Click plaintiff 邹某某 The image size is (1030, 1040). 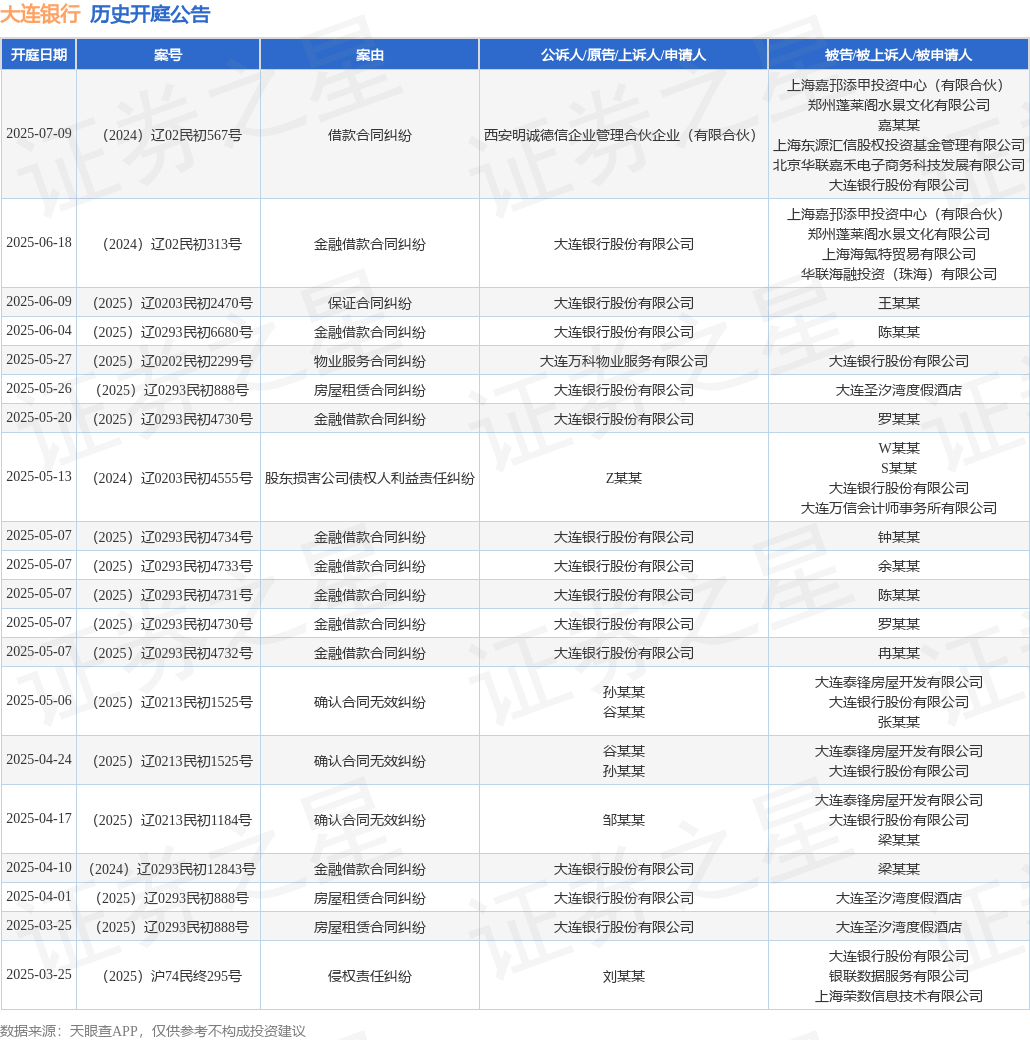pyautogui.click(x=623, y=820)
